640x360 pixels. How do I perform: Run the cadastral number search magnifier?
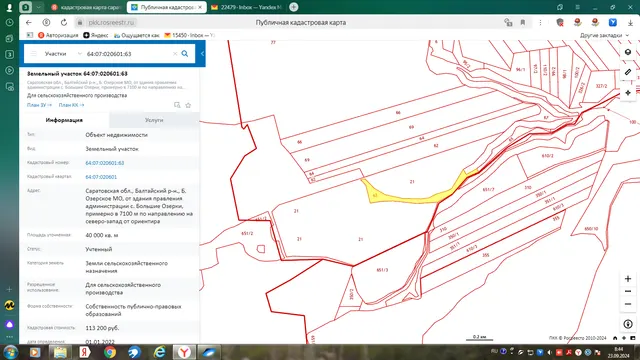point(185,53)
